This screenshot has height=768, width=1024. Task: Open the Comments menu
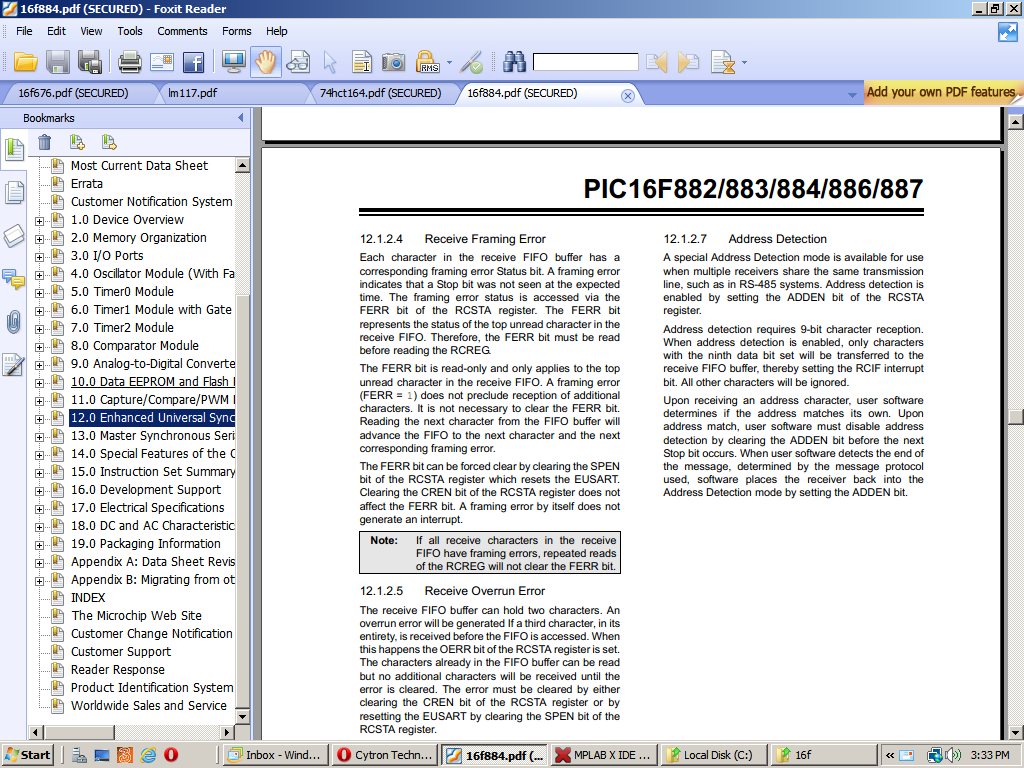point(182,31)
